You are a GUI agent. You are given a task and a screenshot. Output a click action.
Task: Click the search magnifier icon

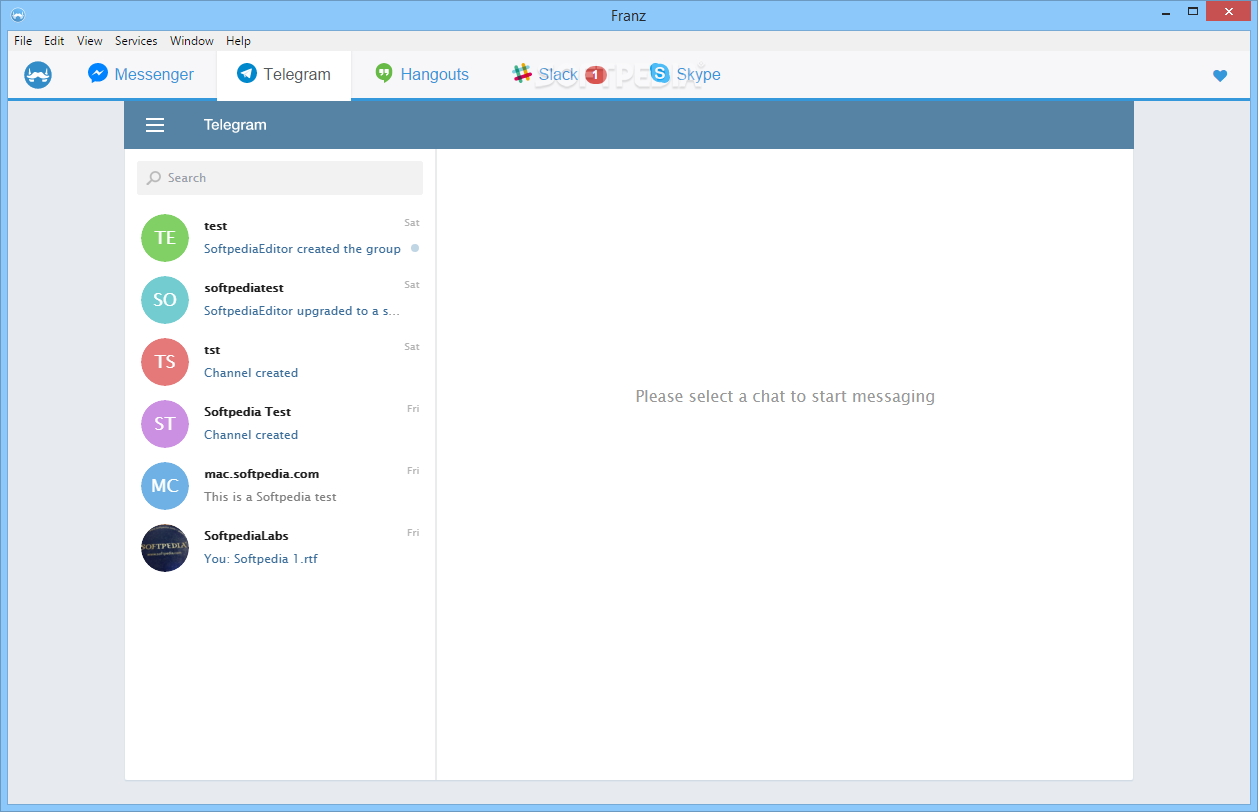coord(154,178)
